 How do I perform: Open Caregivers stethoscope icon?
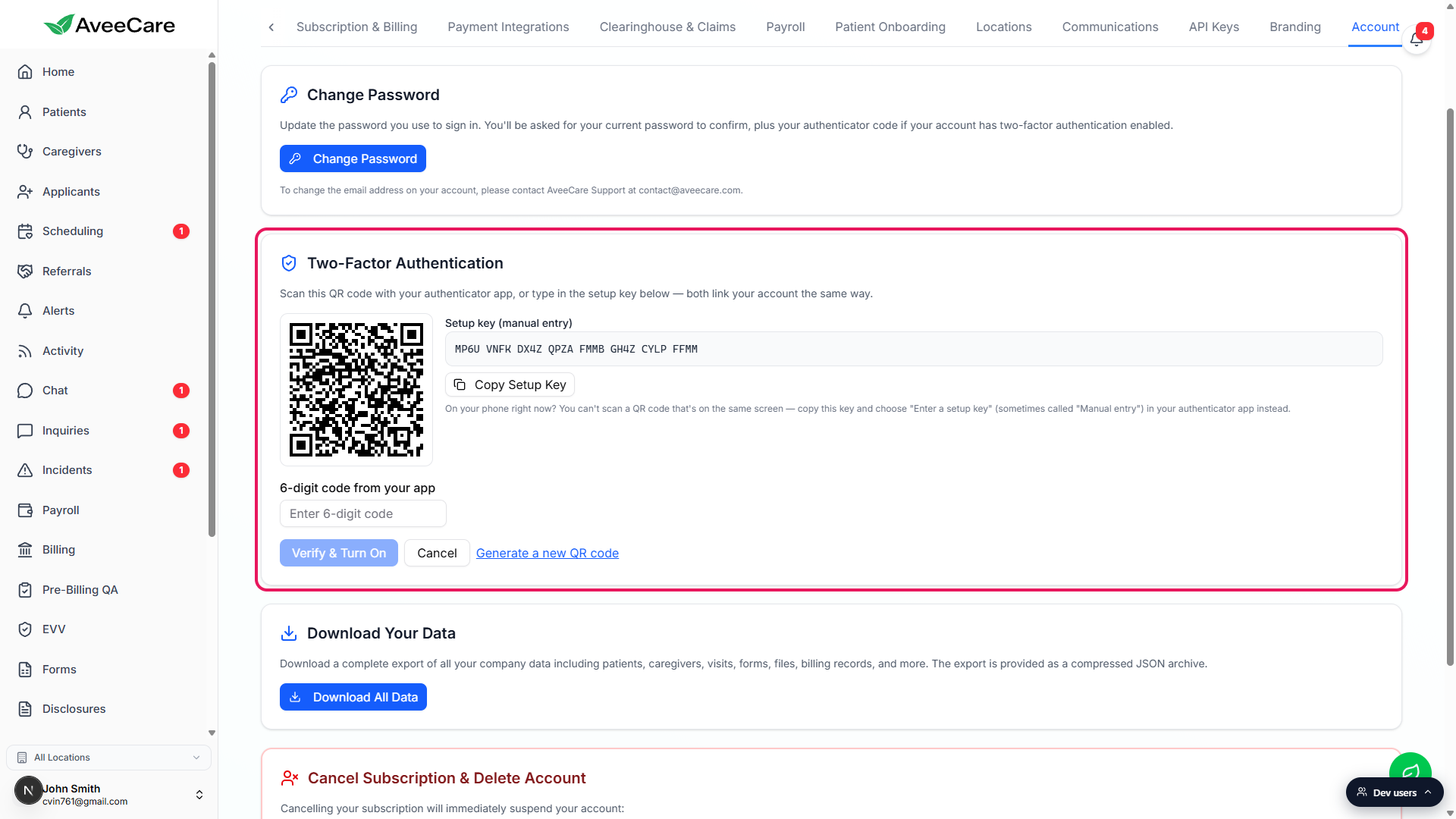(25, 152)
